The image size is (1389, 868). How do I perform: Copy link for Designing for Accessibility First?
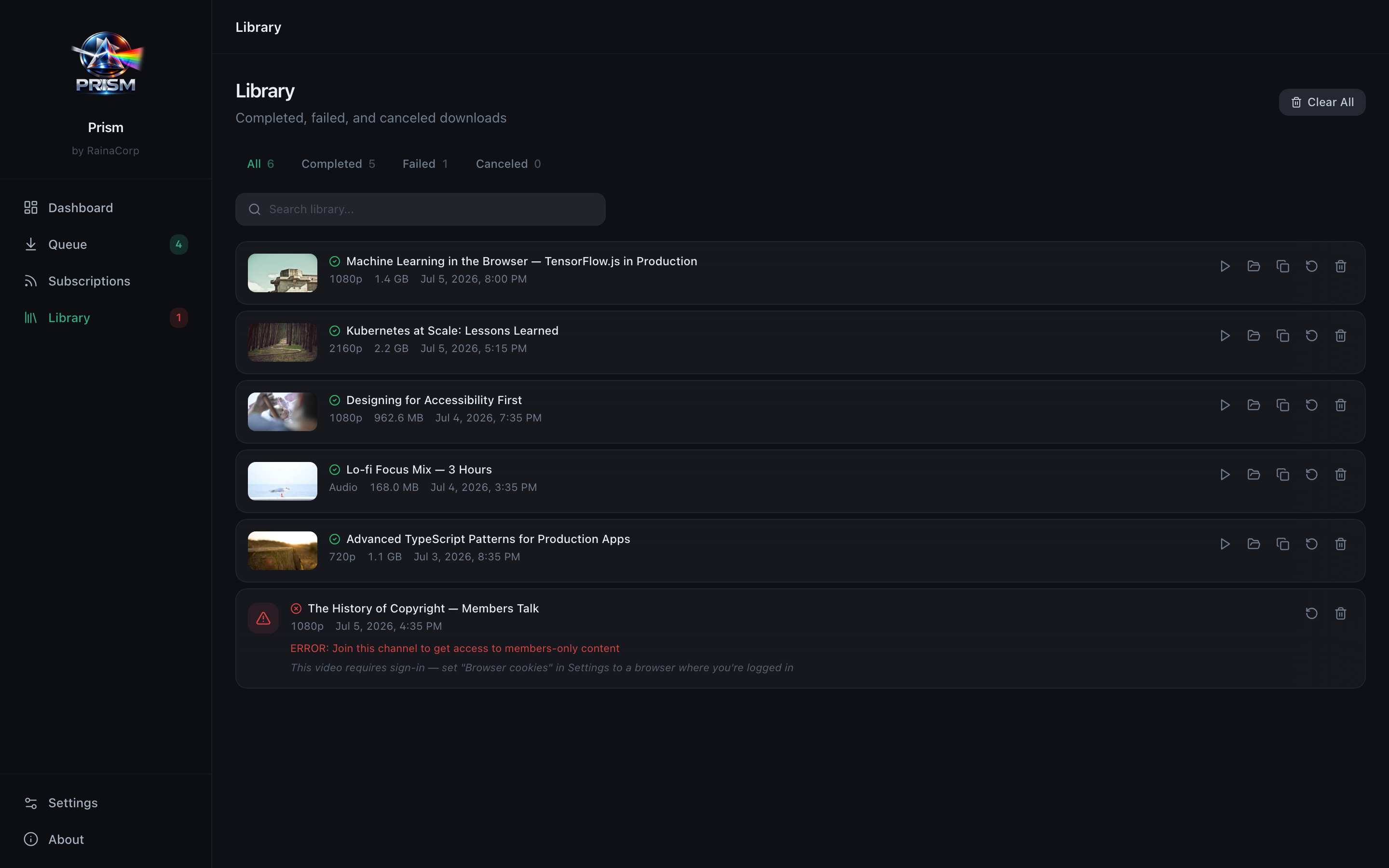point(1283,405)
